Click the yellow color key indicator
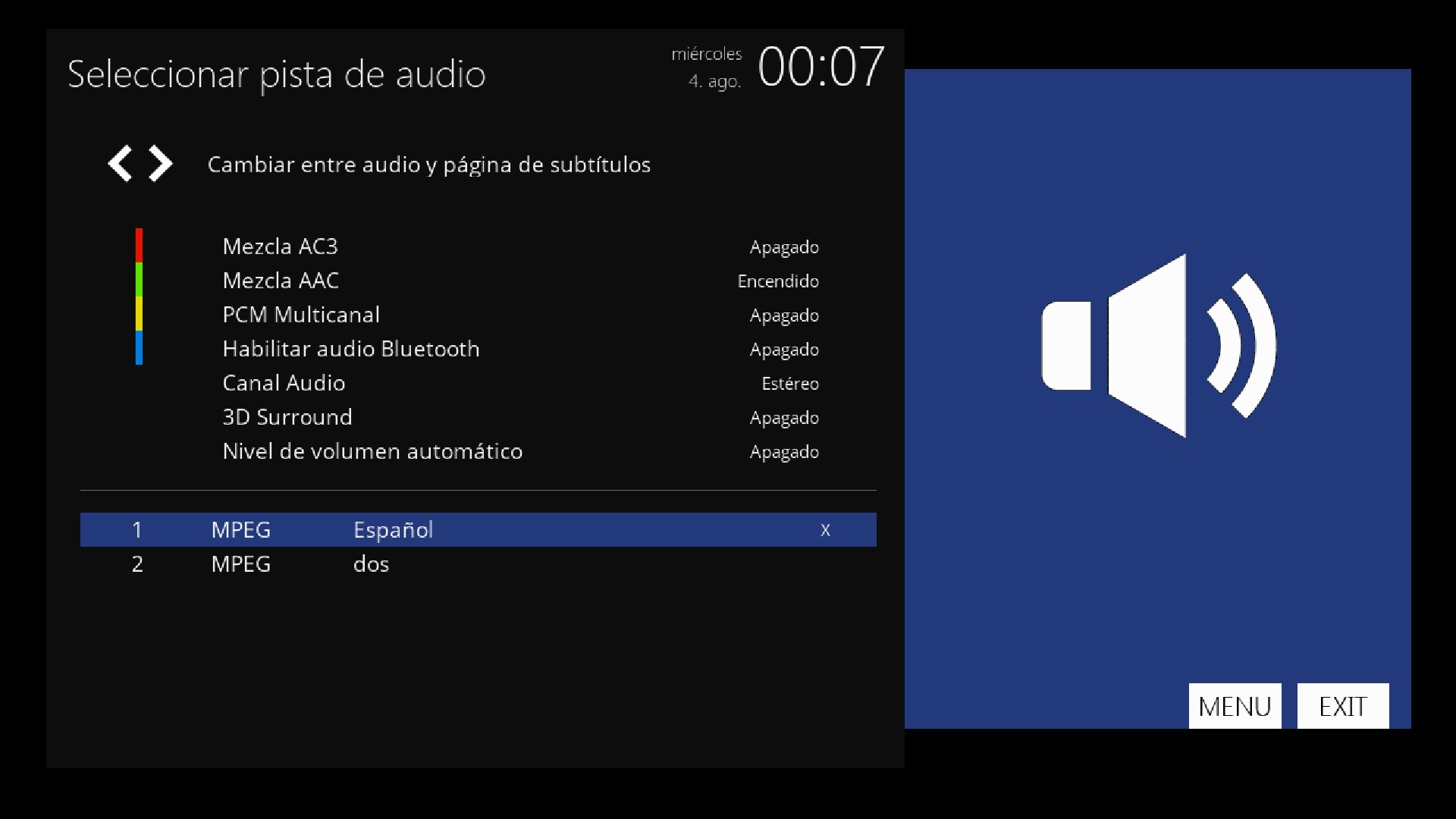This screenshot has height=819, width=1456. coord(139,313)
